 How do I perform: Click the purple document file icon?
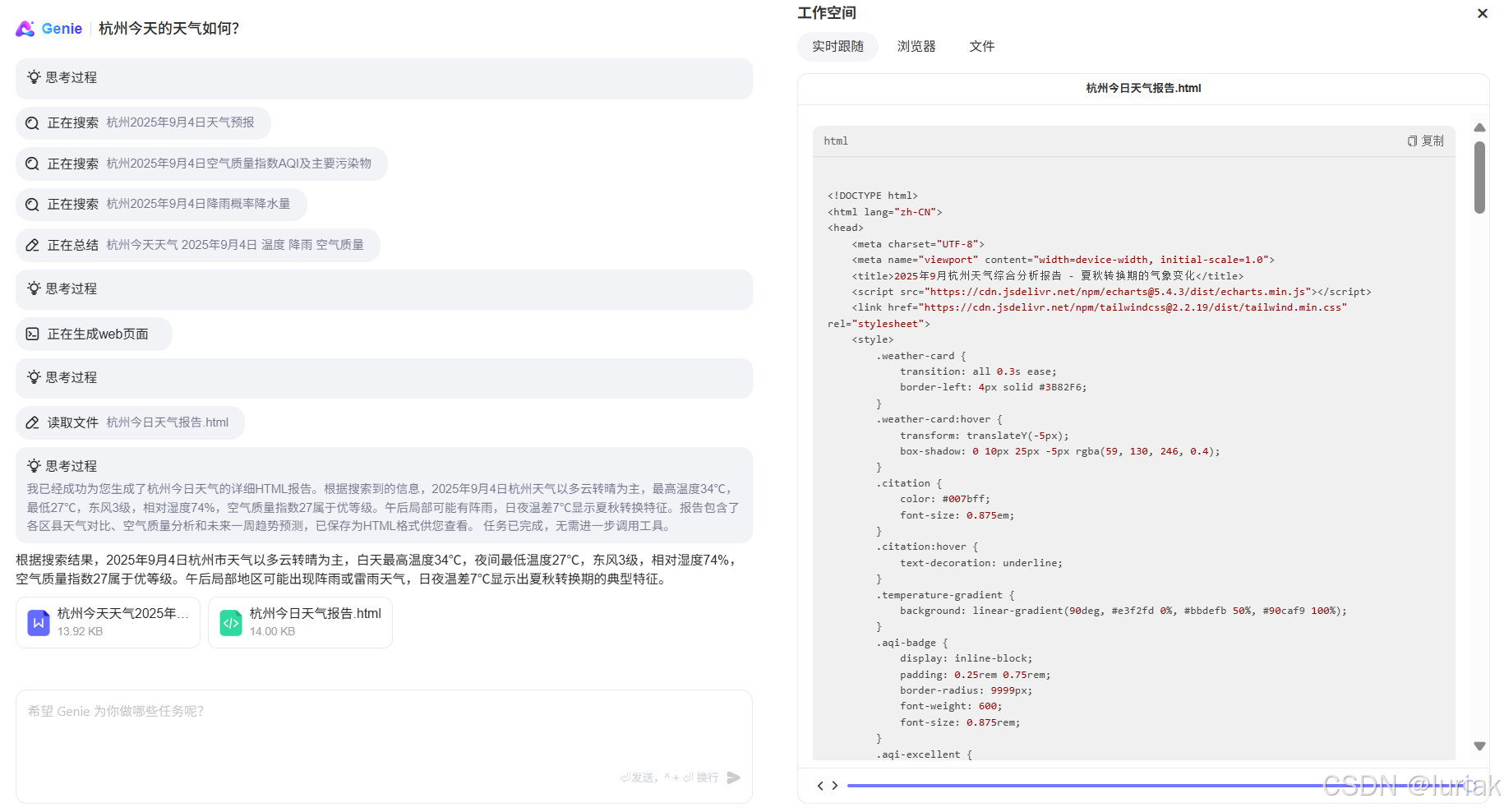(39, 622)
